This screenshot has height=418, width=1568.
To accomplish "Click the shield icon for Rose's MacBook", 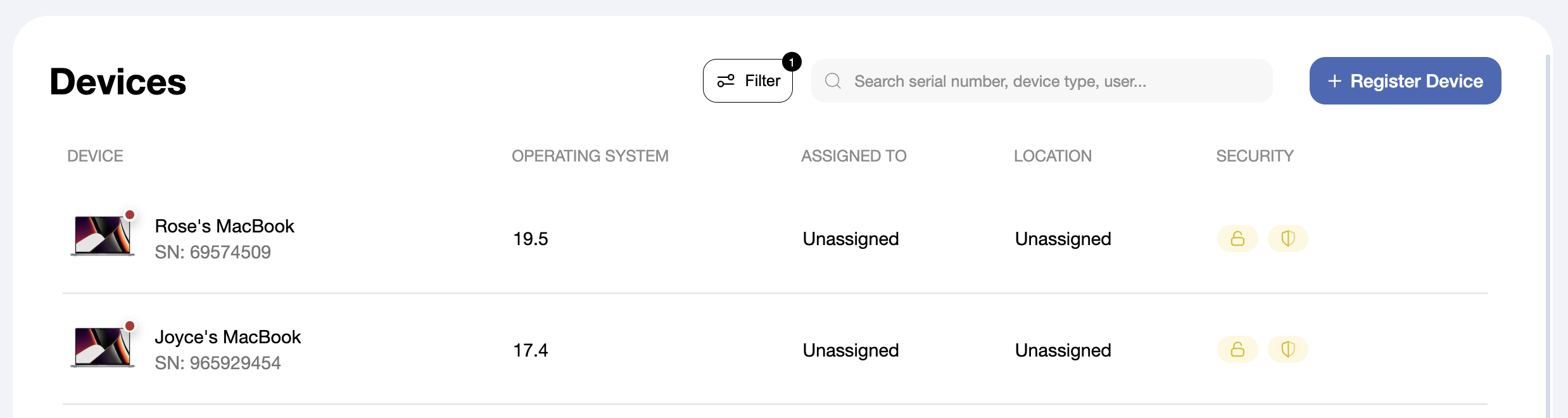I will [1288, 239].
